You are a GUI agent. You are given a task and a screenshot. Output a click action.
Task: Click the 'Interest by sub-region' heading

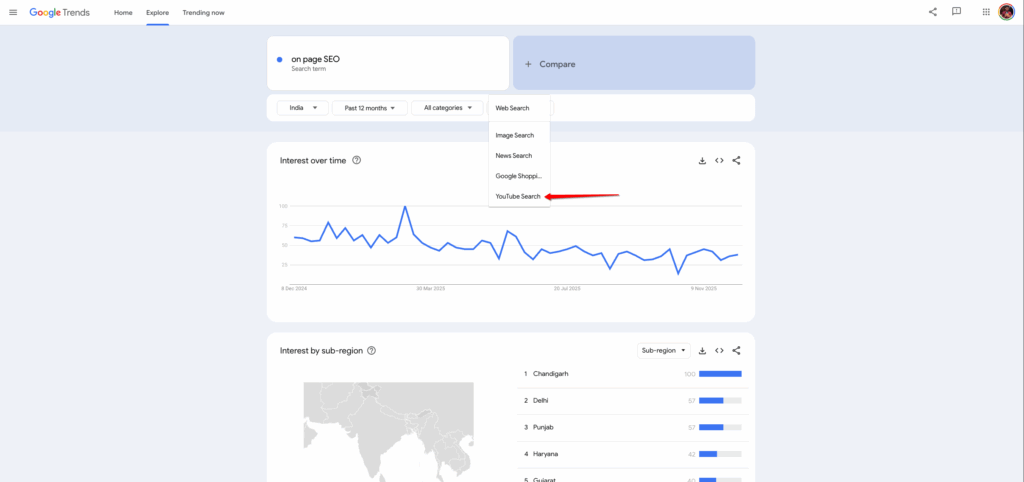[x=321, y=351]
